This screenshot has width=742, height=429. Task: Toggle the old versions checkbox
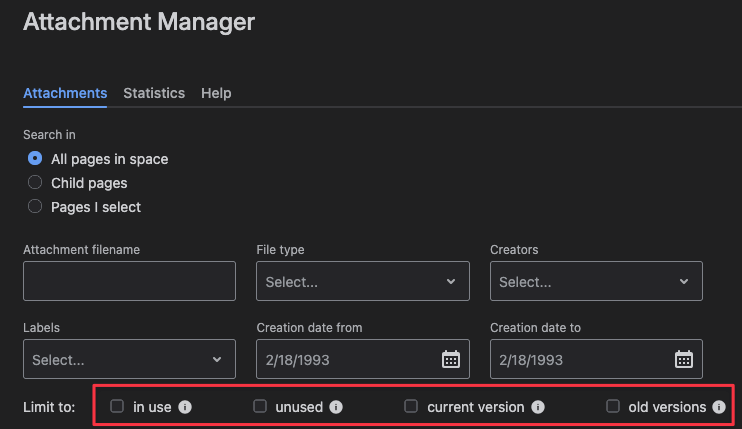613,406
